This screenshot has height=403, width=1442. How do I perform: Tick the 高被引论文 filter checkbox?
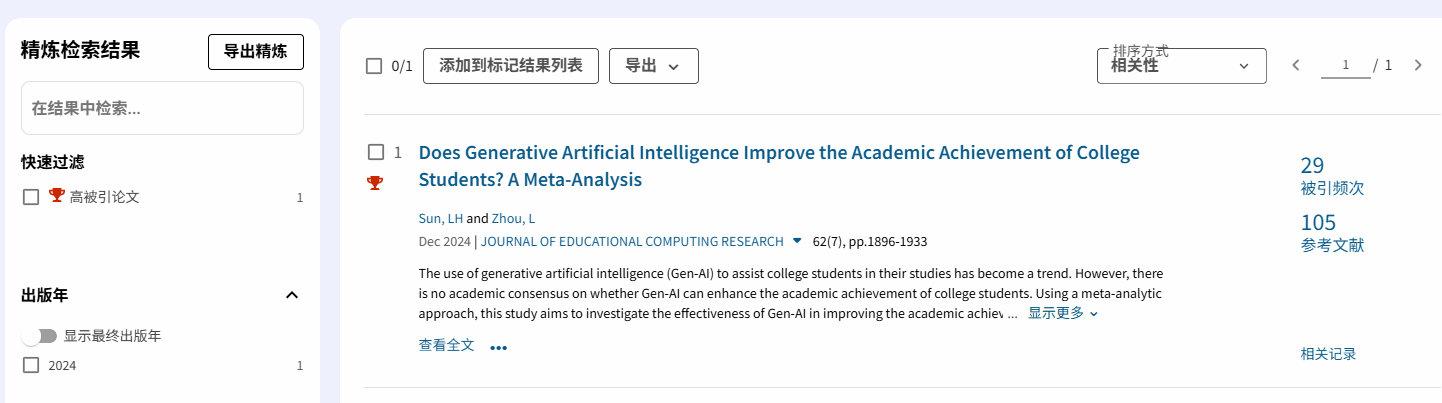click(31, 197)
